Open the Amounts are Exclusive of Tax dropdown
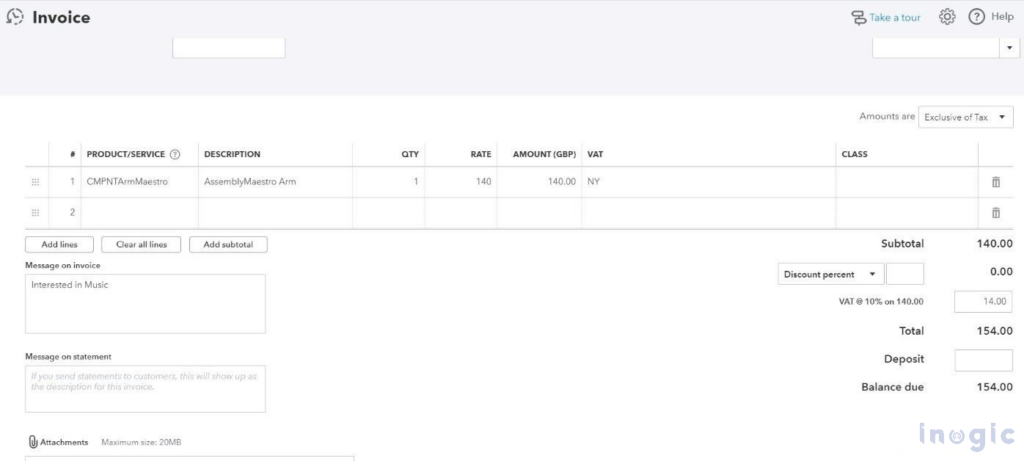The image size is (1024, 461). pos(966,118)
